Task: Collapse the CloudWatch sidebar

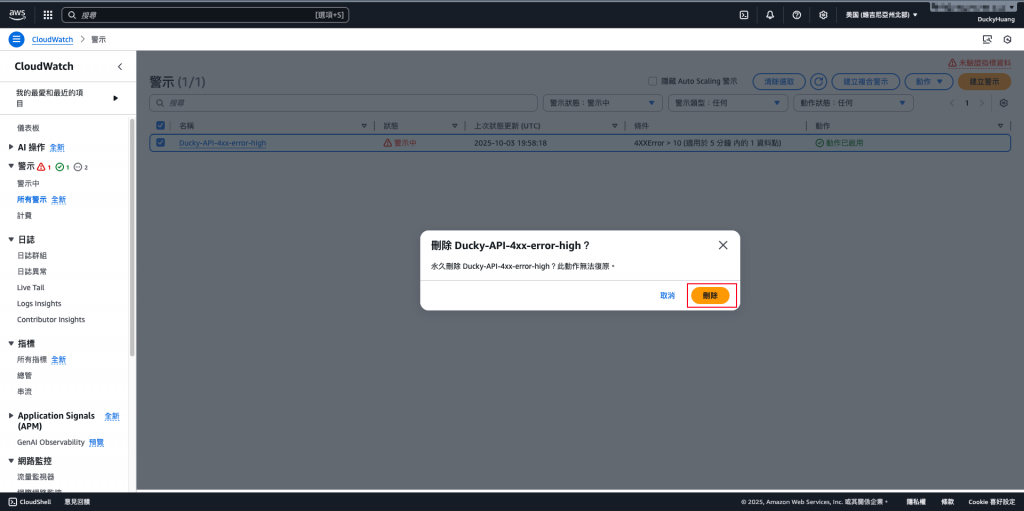Action: pos(120,67)
